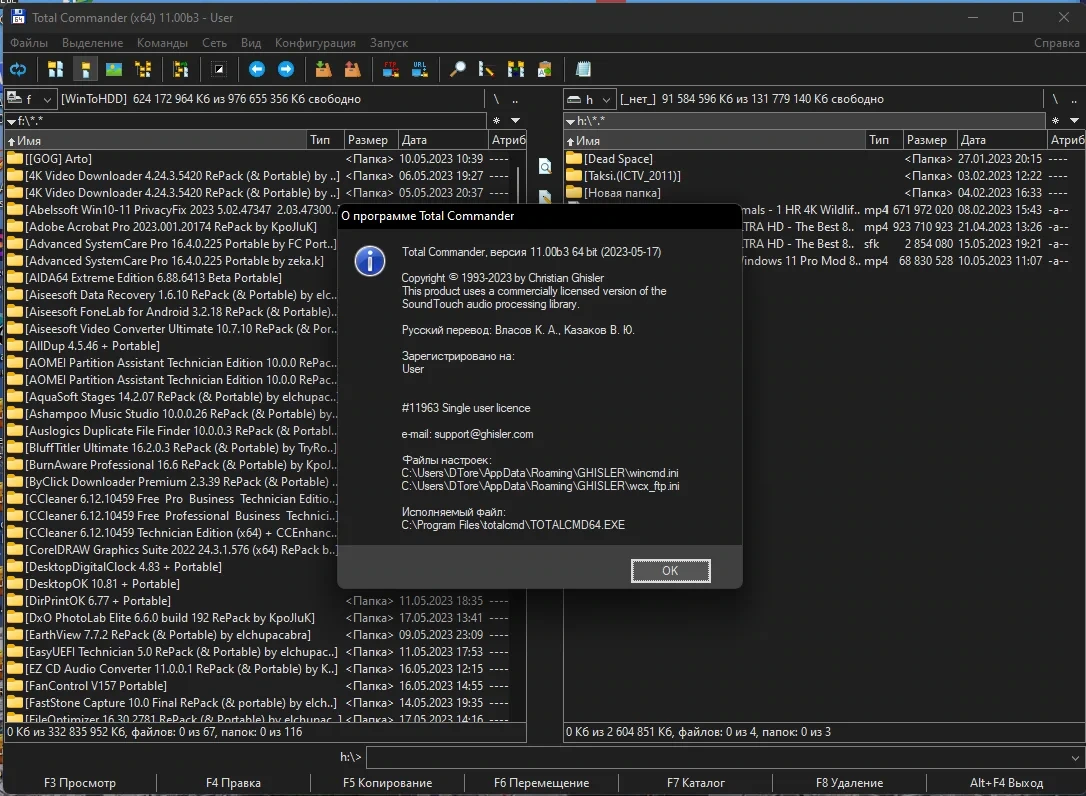
Task: Click copy names to clipboard icon
Action: click(x=544, y=69)
